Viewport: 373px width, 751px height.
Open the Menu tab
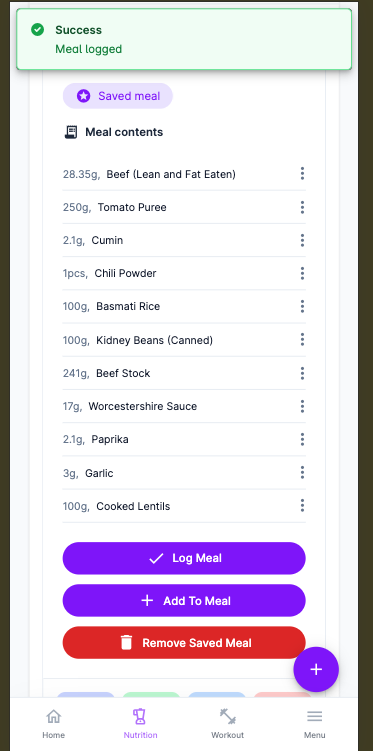click(315, 724)
